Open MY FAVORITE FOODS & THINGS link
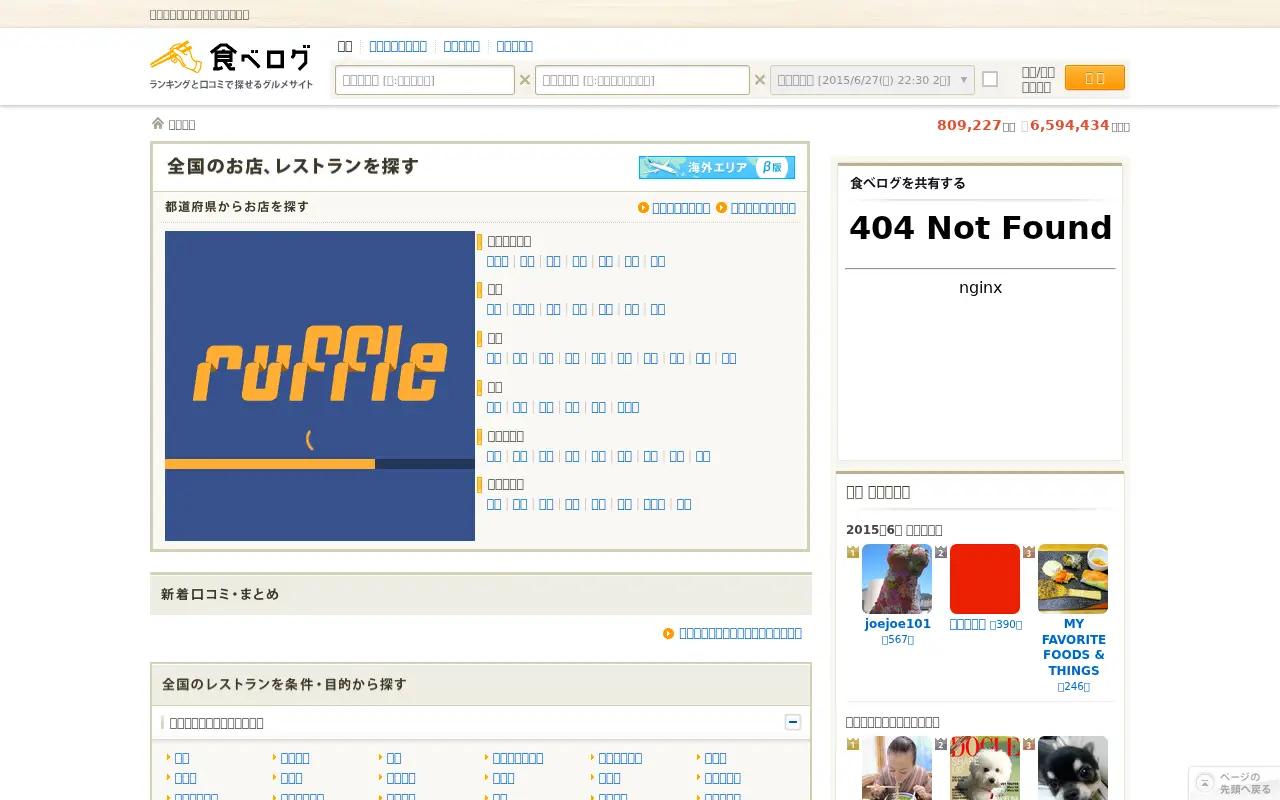 pyautogui.click(x=1073, y=647)
